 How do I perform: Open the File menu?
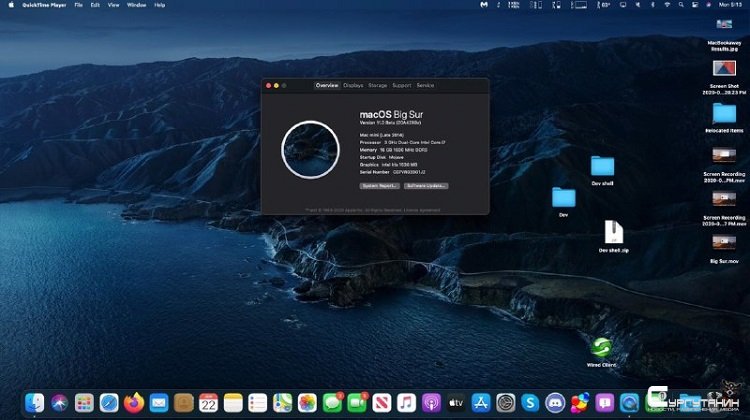[x=78, y=5]
